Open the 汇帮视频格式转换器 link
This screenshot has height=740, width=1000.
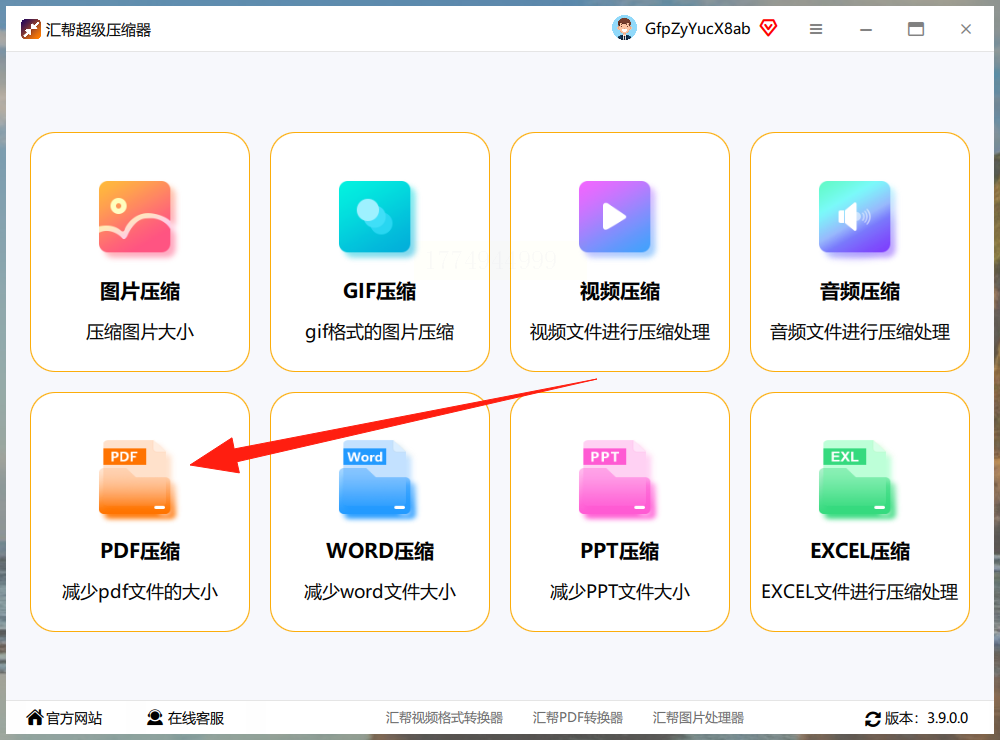click(x=444, y=718)
